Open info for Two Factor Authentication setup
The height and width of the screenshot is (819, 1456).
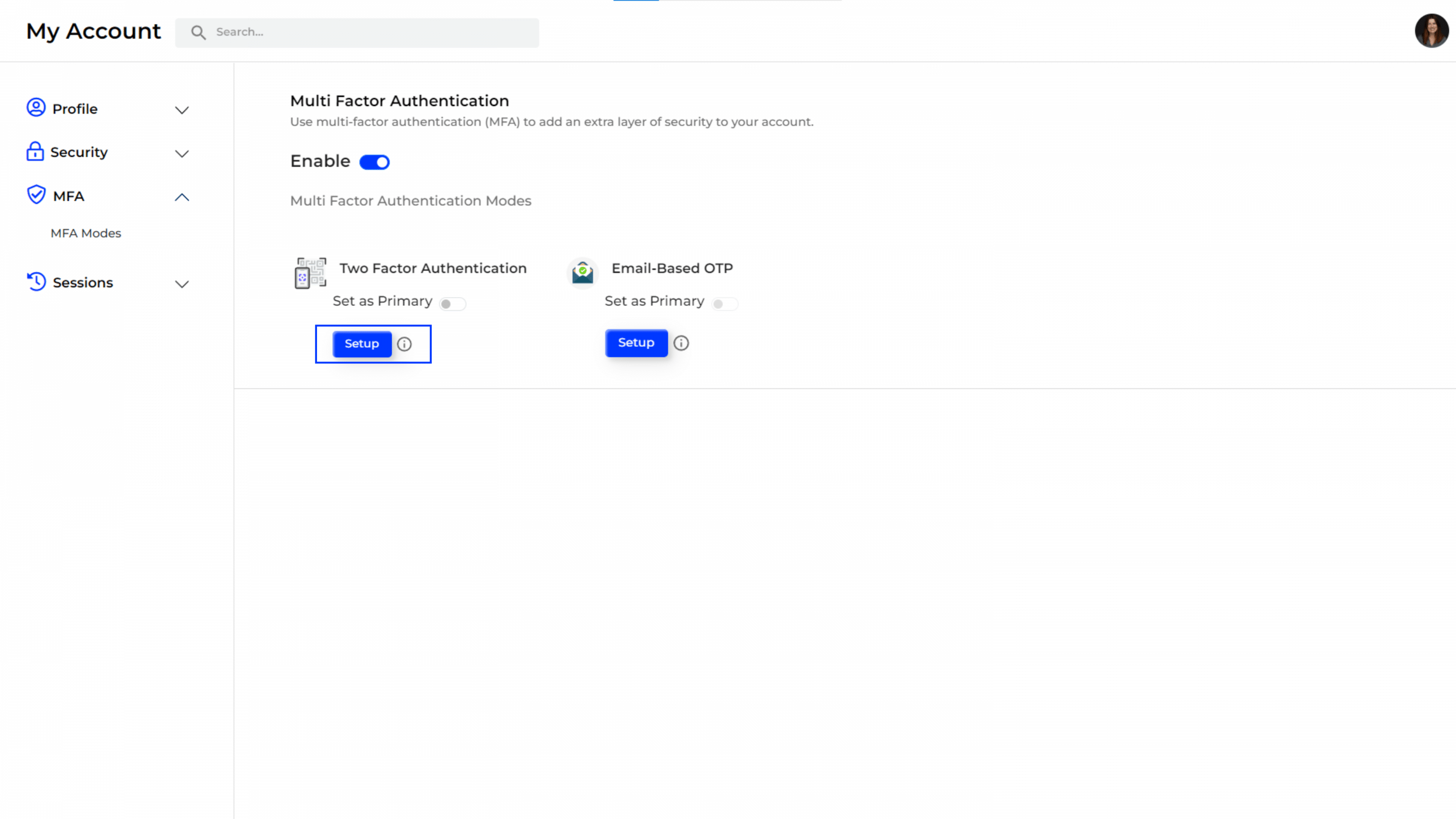tap(404, 344)
